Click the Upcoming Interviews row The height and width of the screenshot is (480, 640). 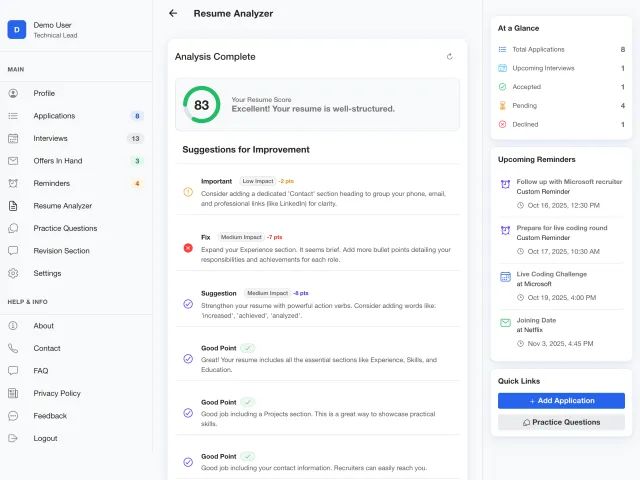pyautogui.click(x=561, y=68)
